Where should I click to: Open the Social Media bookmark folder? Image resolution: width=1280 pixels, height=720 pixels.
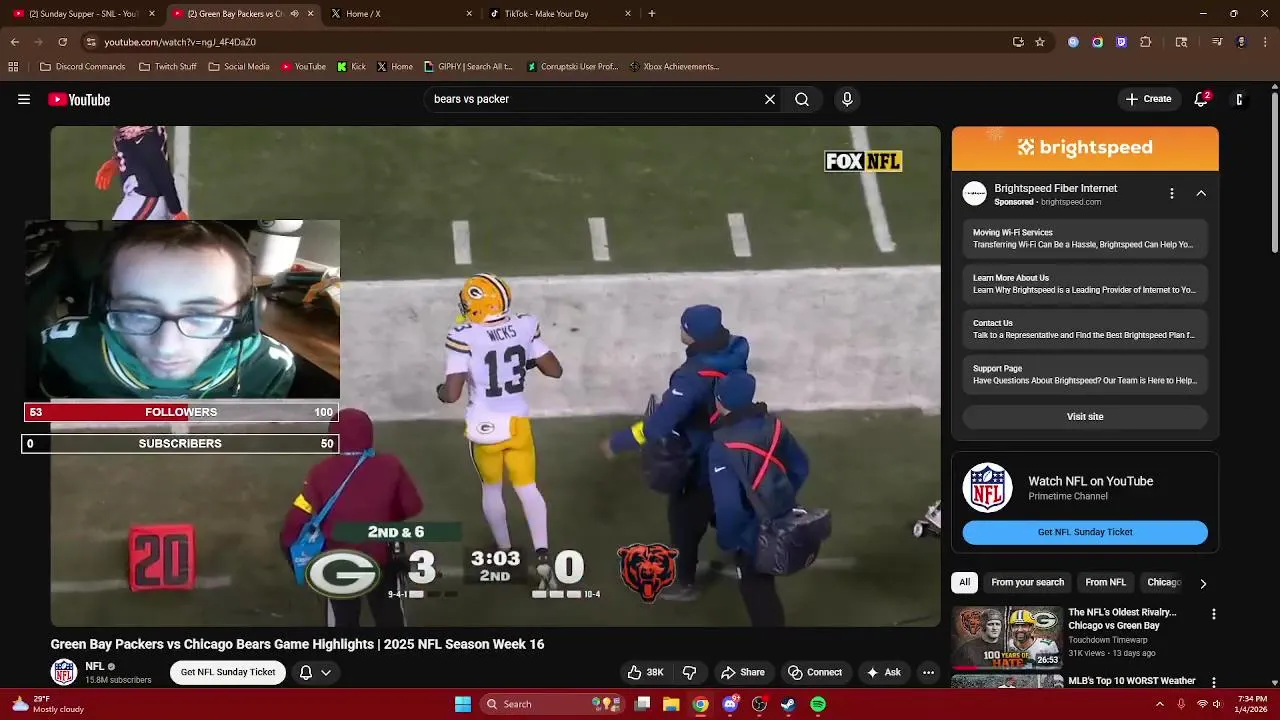[239, 67]
